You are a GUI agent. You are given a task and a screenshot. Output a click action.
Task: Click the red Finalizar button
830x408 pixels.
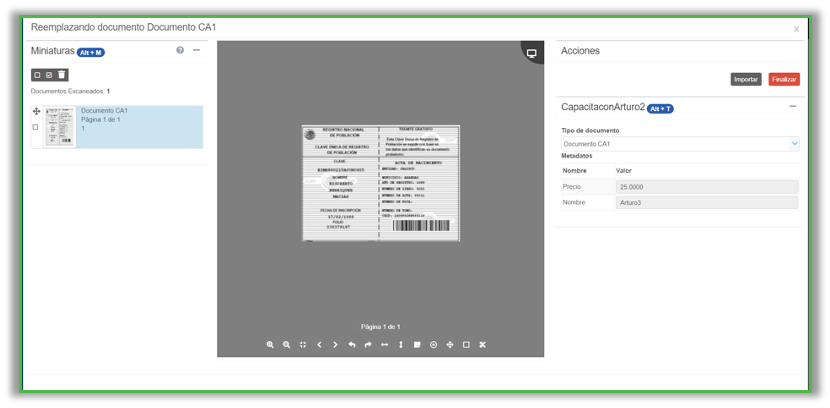pyautogui.click(x=784, y=79)
